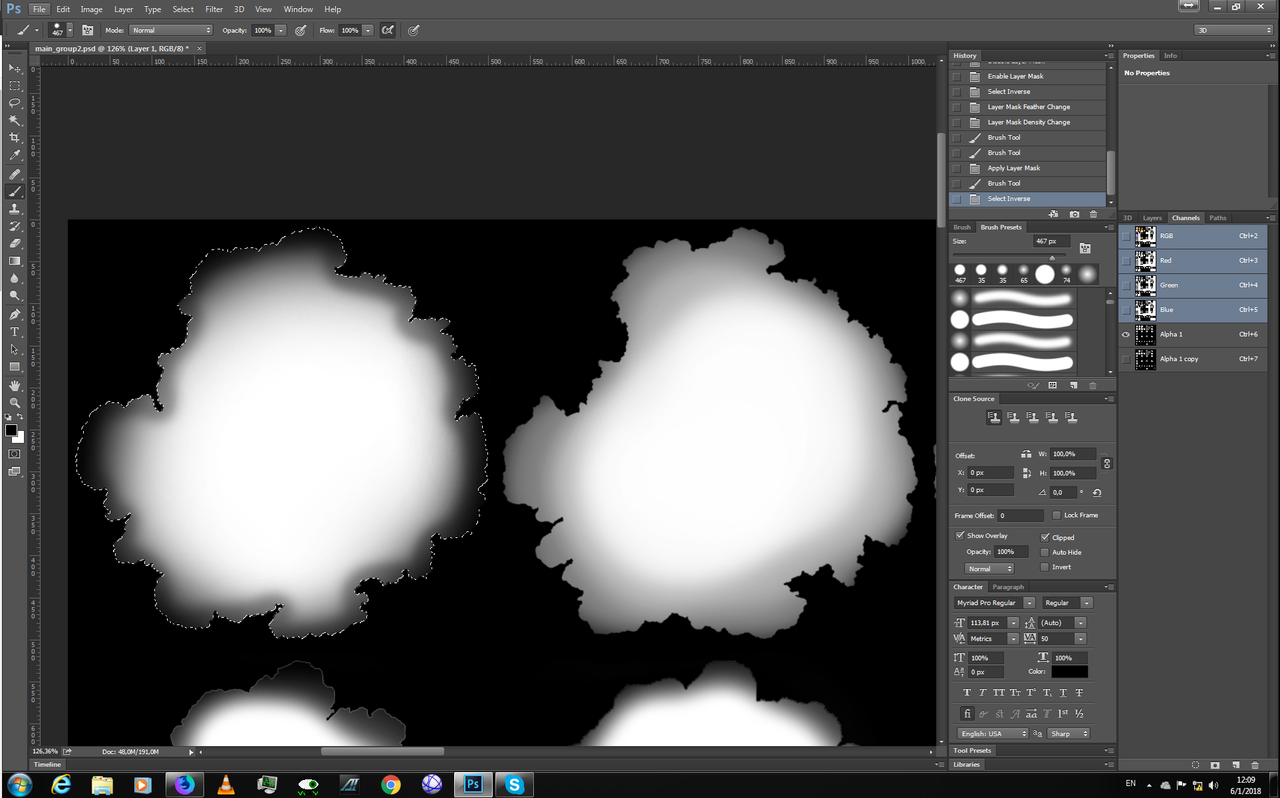Viewport: 1280px width, 798px height.
Task: Select the Gradient tool
Action: [15, 261]
